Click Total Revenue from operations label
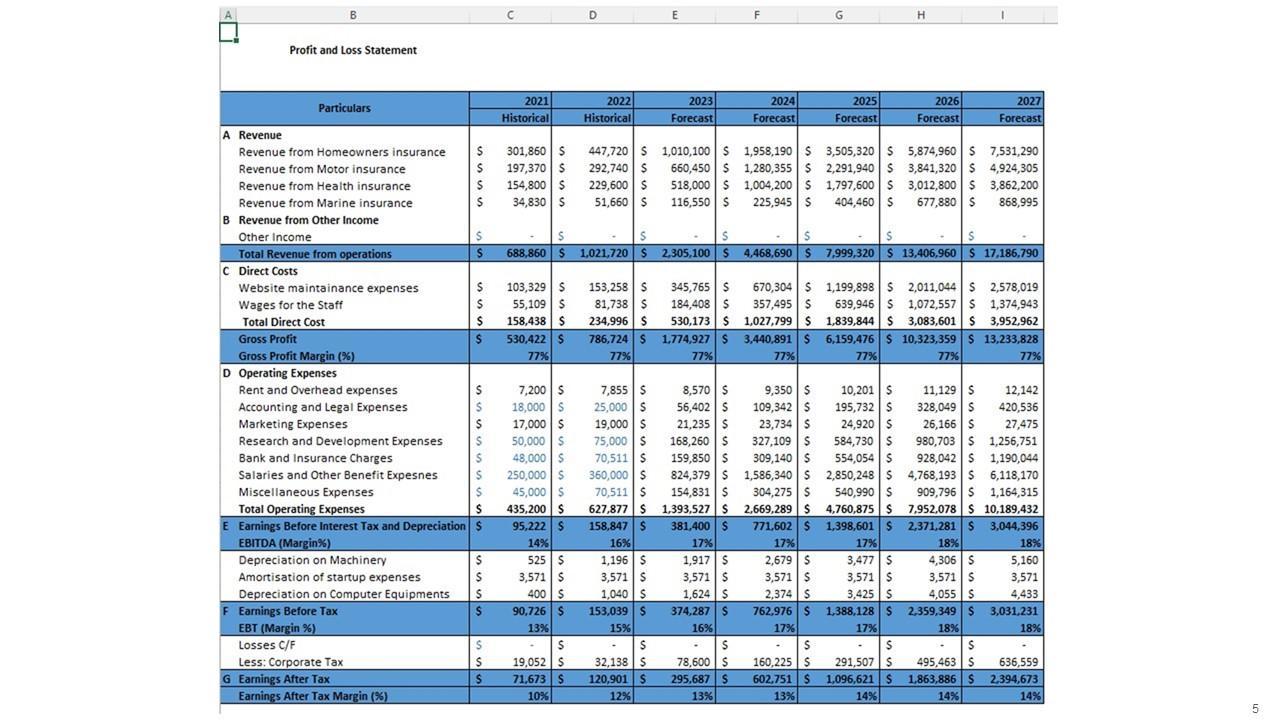Image resolution: width=1280 pixels, height=720 pixels. (315, 254)
